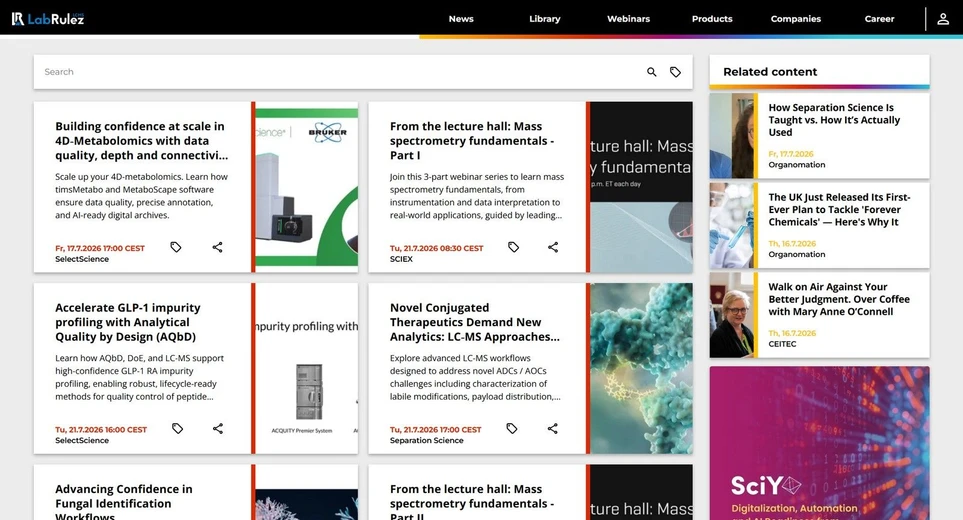The height and width of the screenshot is (520, 963).
Task: Click tag icon on Accelerate GLP-1 card
Action: click(177, 429)
